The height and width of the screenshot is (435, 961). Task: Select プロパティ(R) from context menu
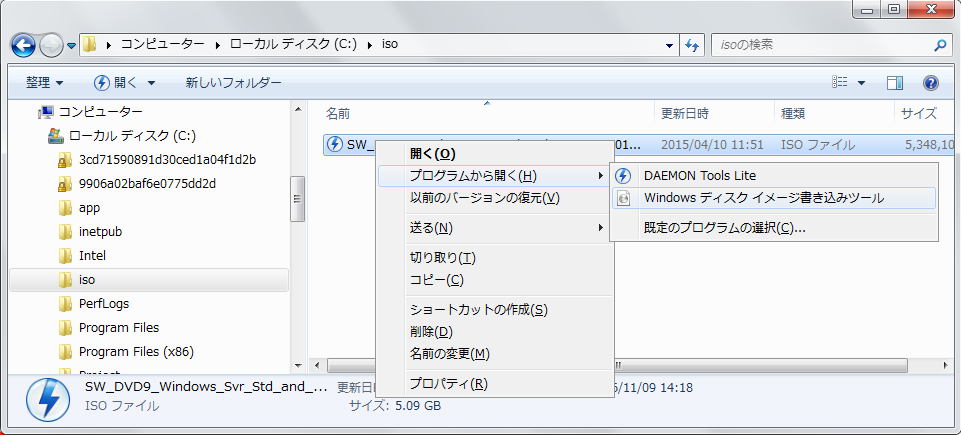[x=448, y=384]
